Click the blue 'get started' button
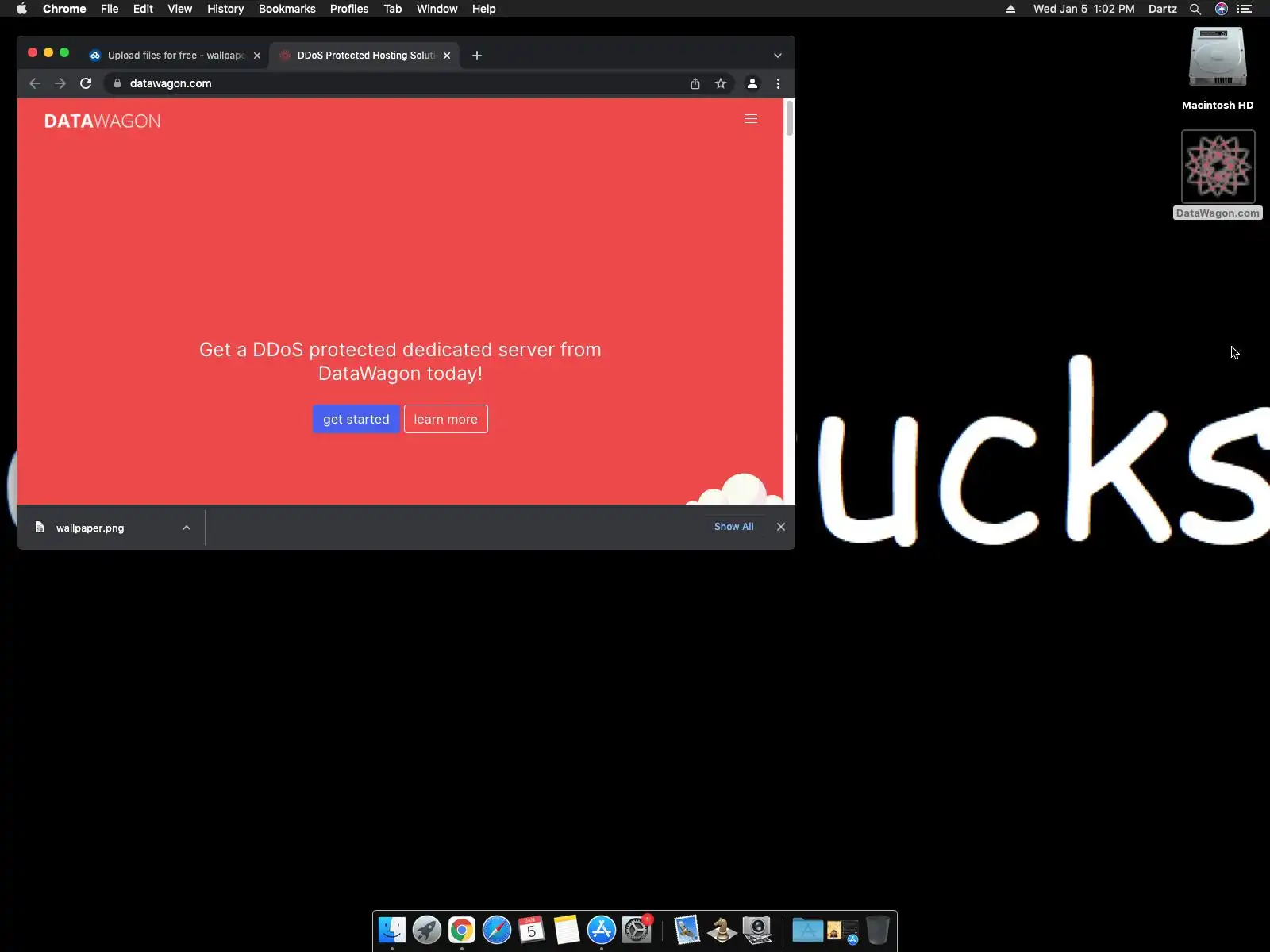The image size is (1270, 952). tap(356, 419)
